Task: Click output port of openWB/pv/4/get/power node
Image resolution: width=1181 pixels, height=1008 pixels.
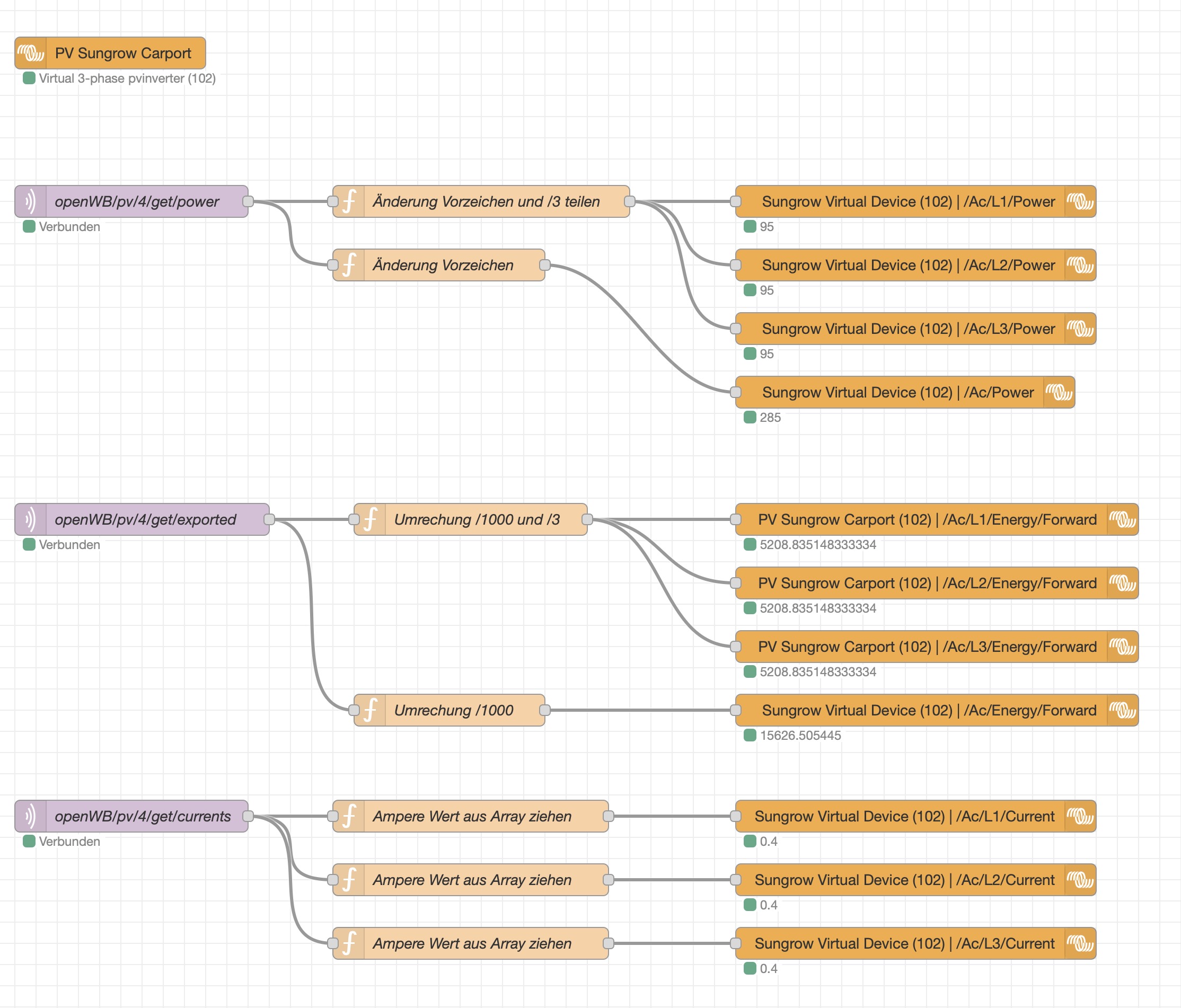Action: click(248, 201)
